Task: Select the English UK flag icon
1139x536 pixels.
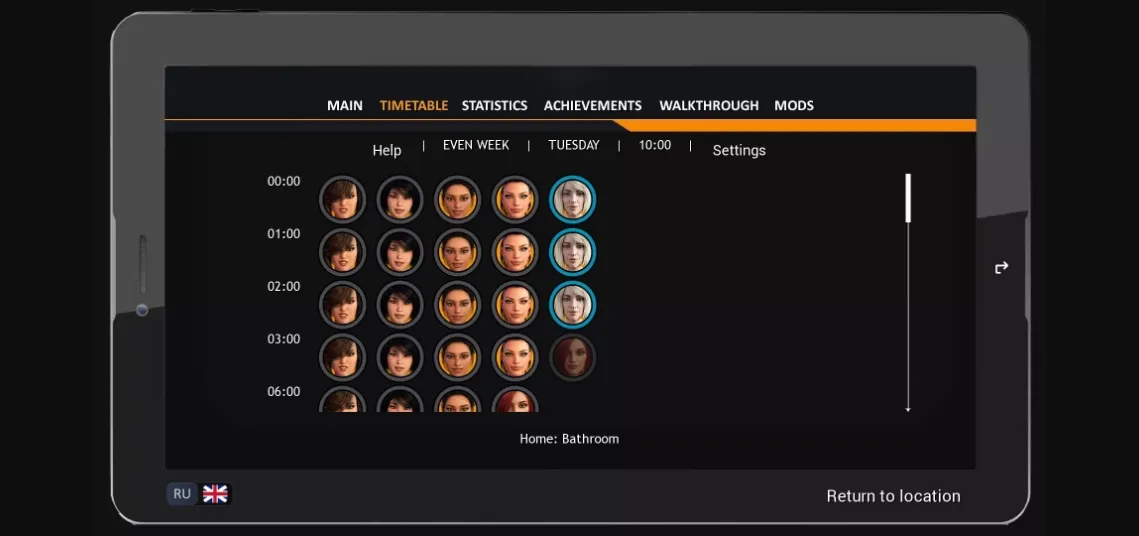Action: pyautogui.click(x=215, y=494)
